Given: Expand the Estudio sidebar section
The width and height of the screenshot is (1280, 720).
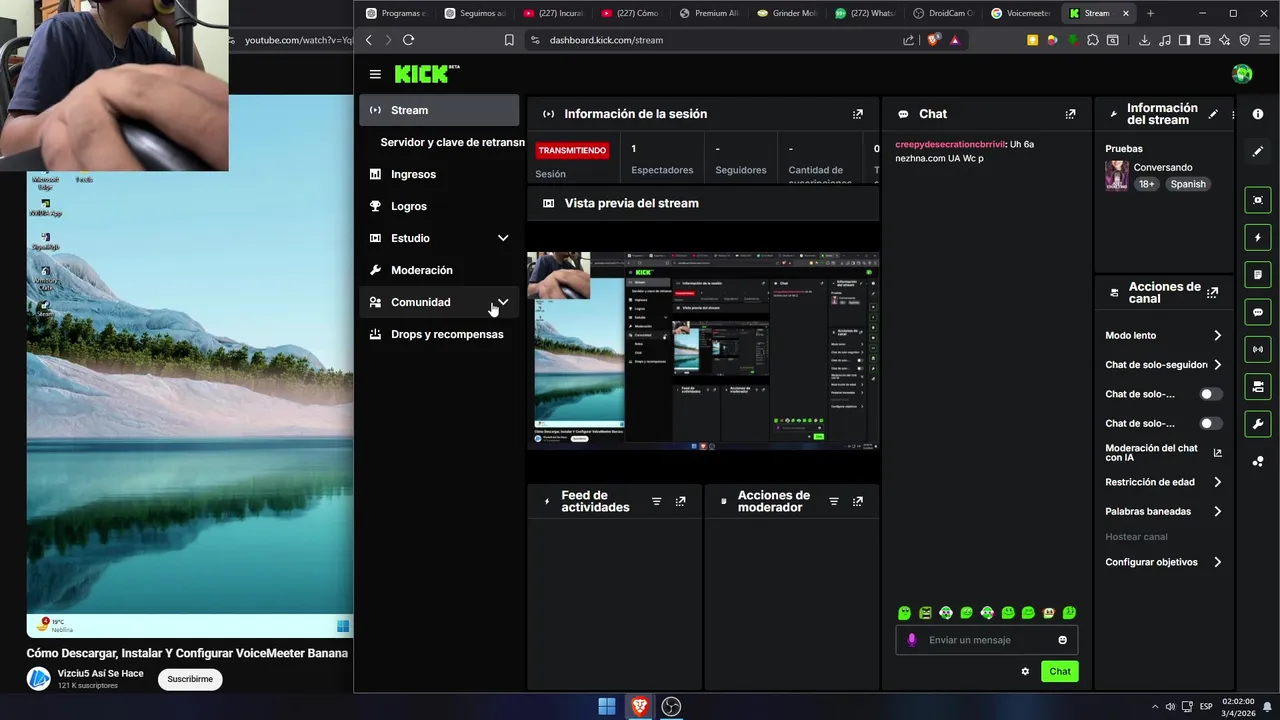Looking at the screenshot, I should [503, 238].
